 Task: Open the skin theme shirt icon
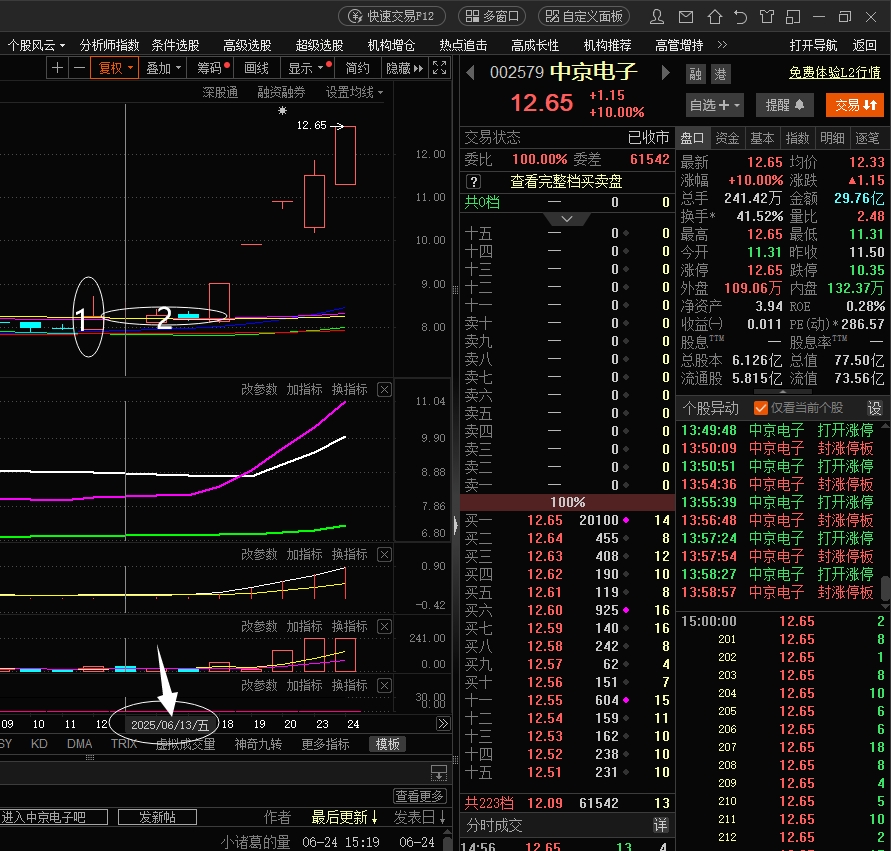pos(767,16)
